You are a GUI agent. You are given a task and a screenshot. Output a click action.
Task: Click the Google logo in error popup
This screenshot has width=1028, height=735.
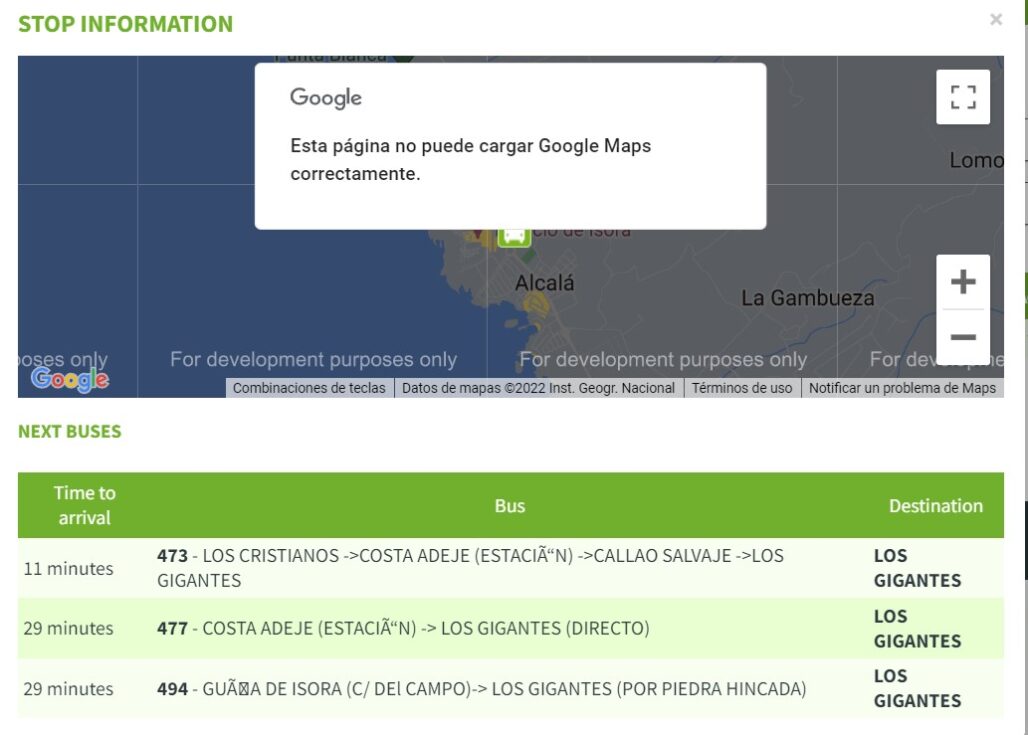point(326,98)
